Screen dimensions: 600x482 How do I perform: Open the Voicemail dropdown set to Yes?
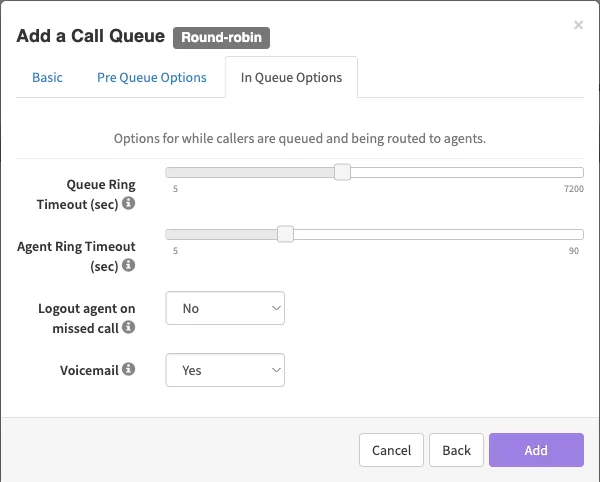pyautogui.click(x=225, y=370)
